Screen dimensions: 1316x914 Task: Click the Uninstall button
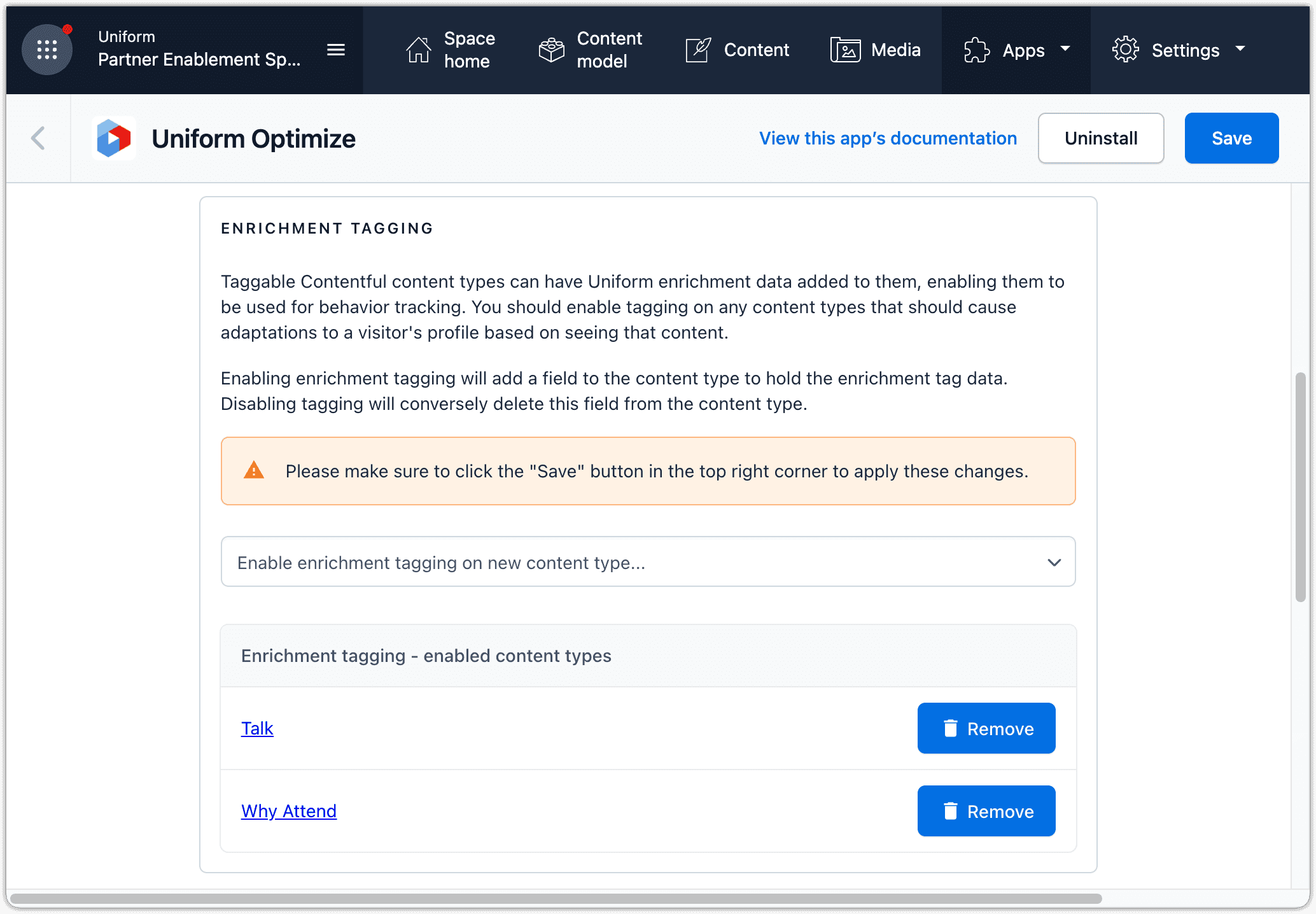(1100, 138)
